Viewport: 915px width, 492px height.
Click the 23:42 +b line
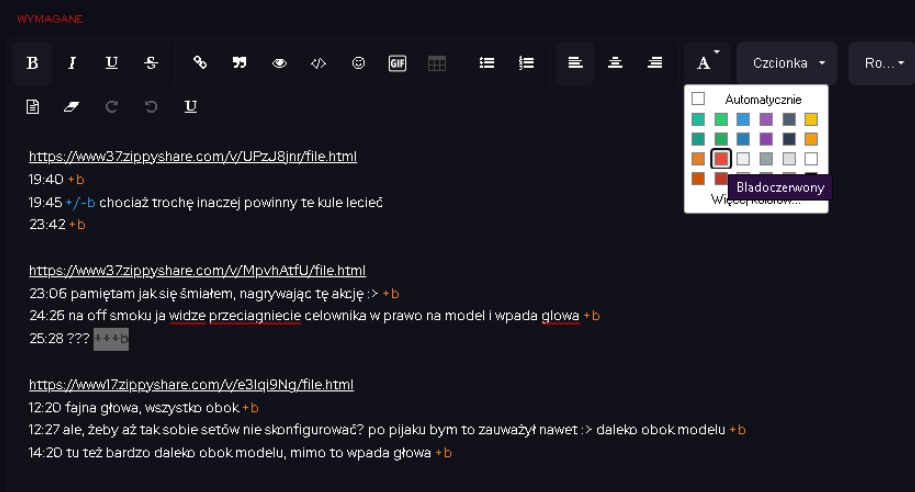[57, 225]
